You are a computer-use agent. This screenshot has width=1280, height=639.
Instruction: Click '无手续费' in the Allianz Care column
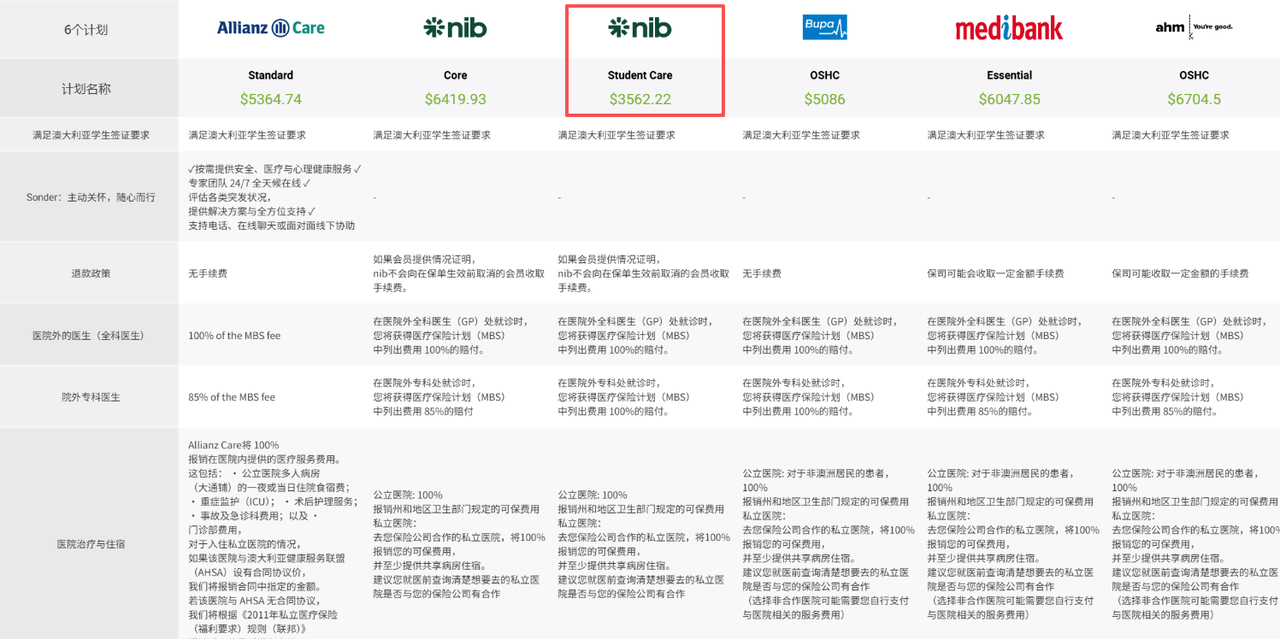[x=208, y=273]
